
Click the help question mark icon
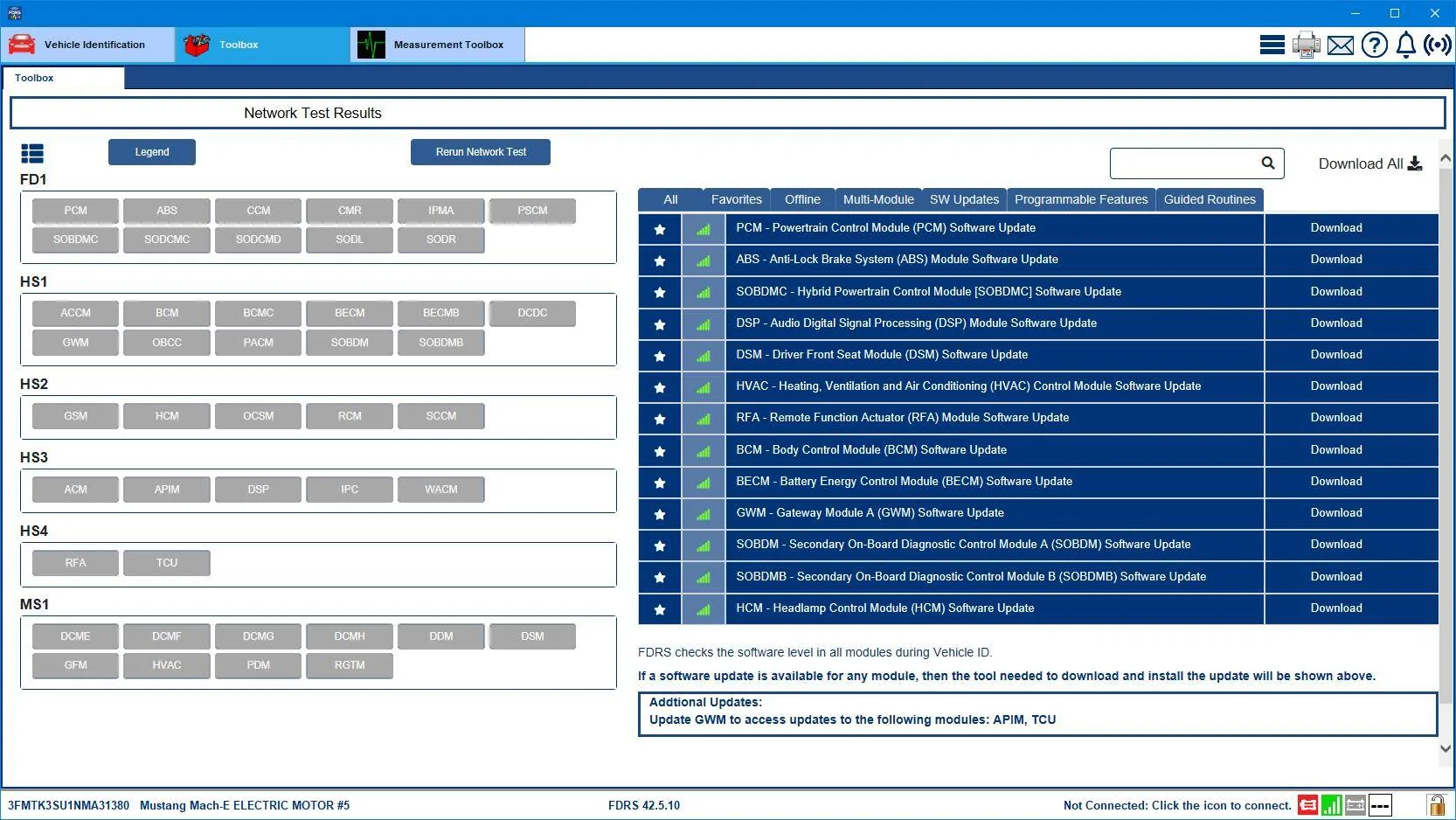[x=1374, y=45]
